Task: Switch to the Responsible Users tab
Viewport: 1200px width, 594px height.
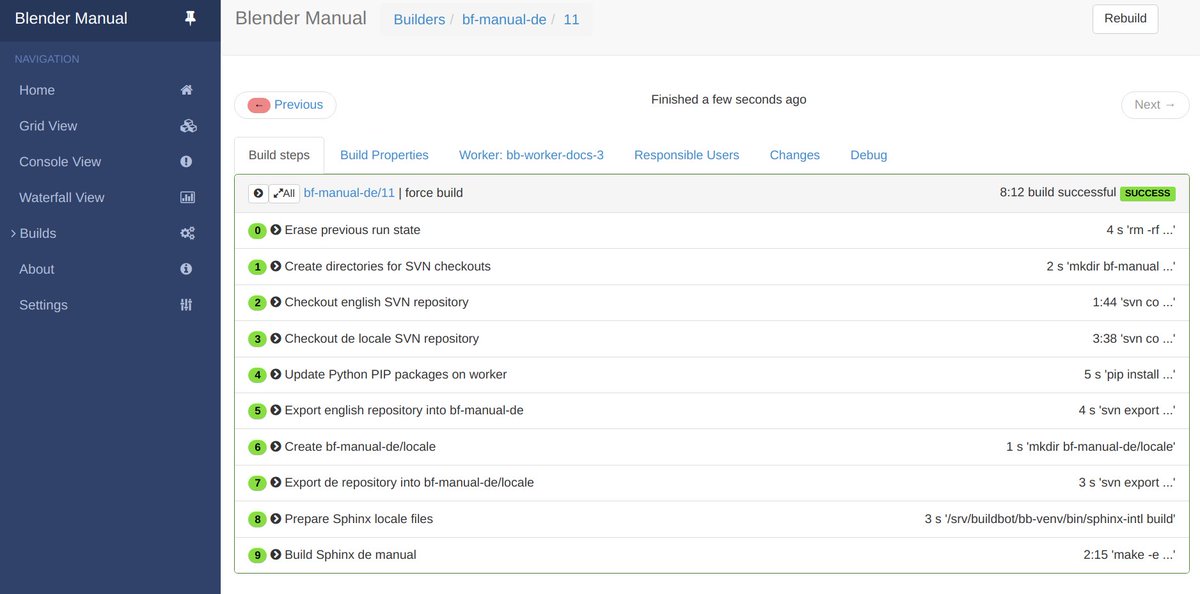Action: 686,155
